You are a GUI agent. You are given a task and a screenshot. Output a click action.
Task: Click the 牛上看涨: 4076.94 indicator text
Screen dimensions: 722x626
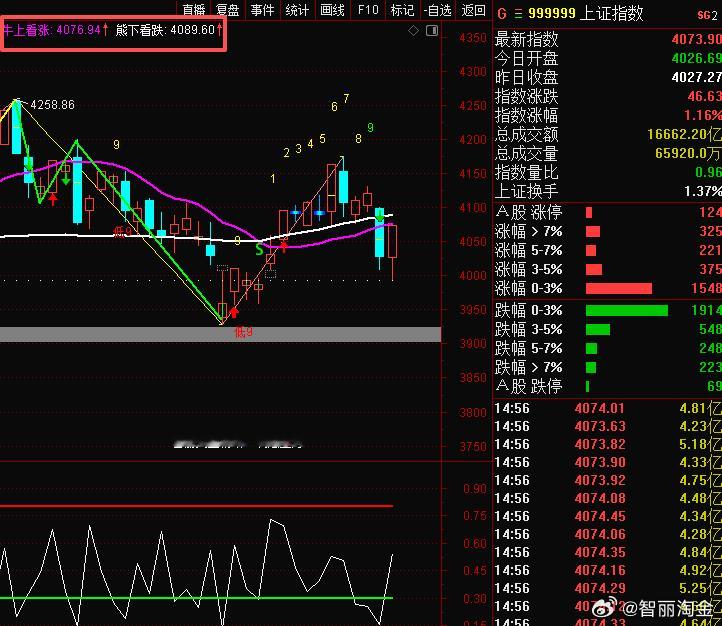(55, 30)
